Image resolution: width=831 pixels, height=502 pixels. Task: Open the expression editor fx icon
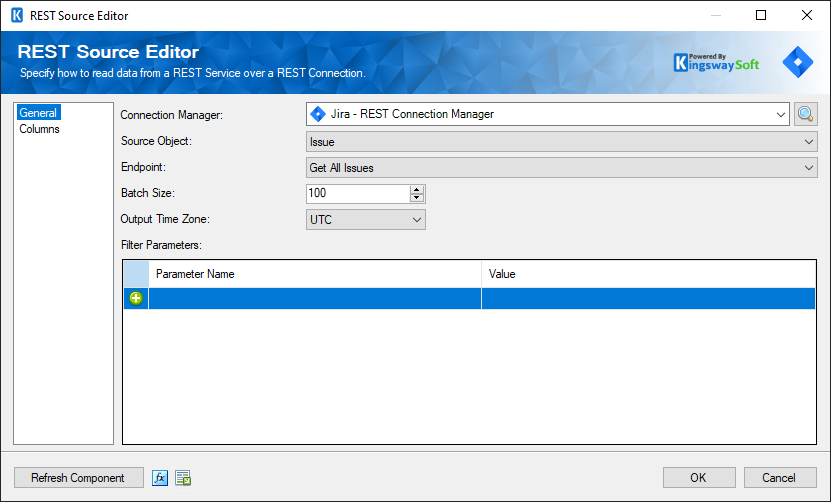tap(160, 478)
